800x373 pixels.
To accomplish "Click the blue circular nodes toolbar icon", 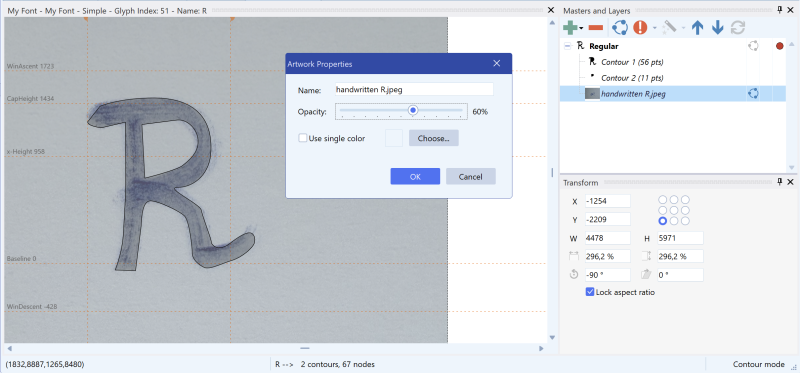I will pos(619,28).
